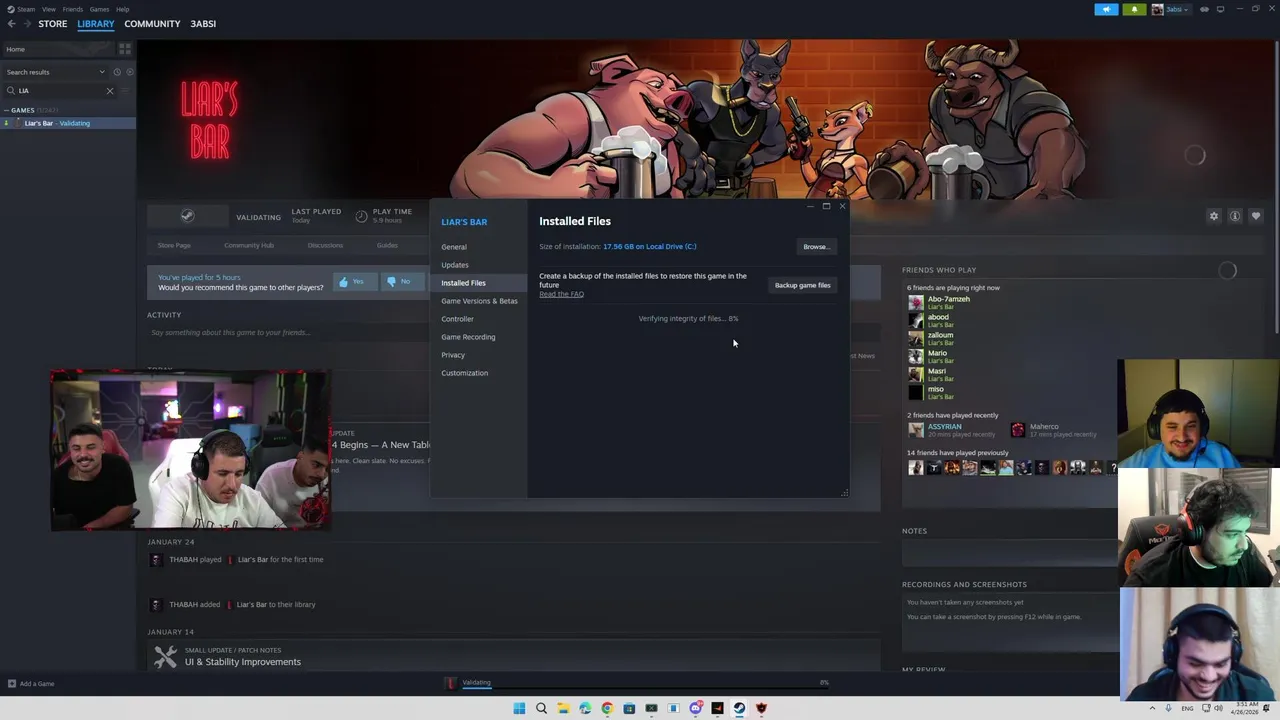This screenshot has width=1280, height=720.
Task: Open the game info icon
Action: coord(1235,216)
